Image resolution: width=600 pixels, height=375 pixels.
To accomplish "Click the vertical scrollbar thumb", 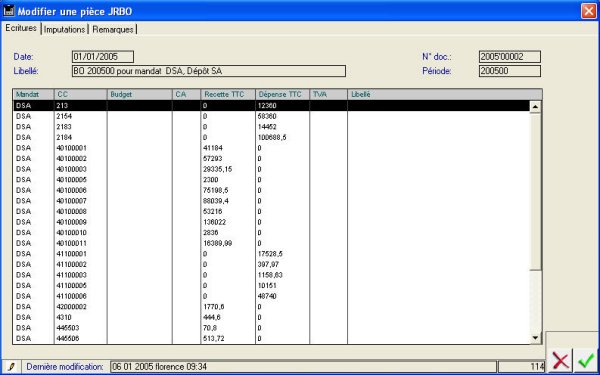I will click(x=535, y=191).
